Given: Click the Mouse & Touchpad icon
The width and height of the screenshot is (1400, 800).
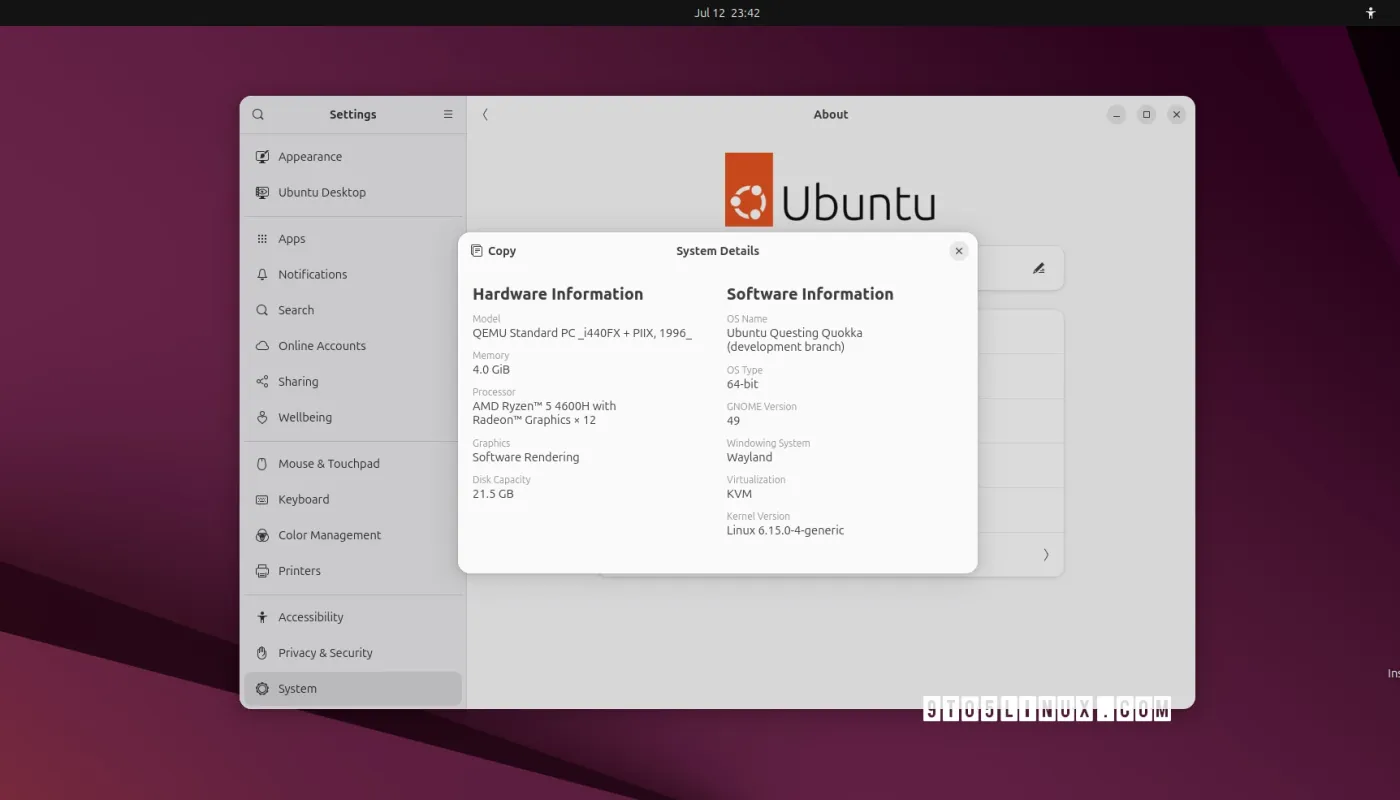Looking at the screenshot, I should pyautogui.click(x=262, y=464).
